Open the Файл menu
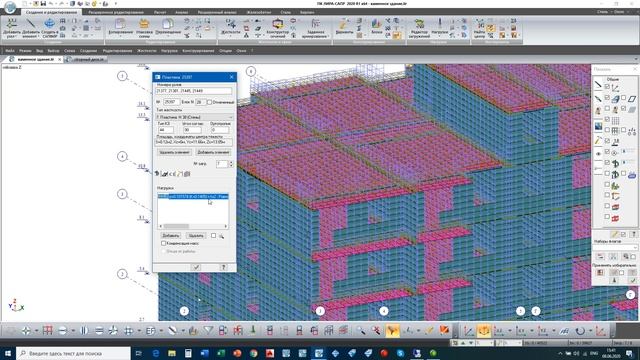640x360 pixels. [x=10, y=51]
